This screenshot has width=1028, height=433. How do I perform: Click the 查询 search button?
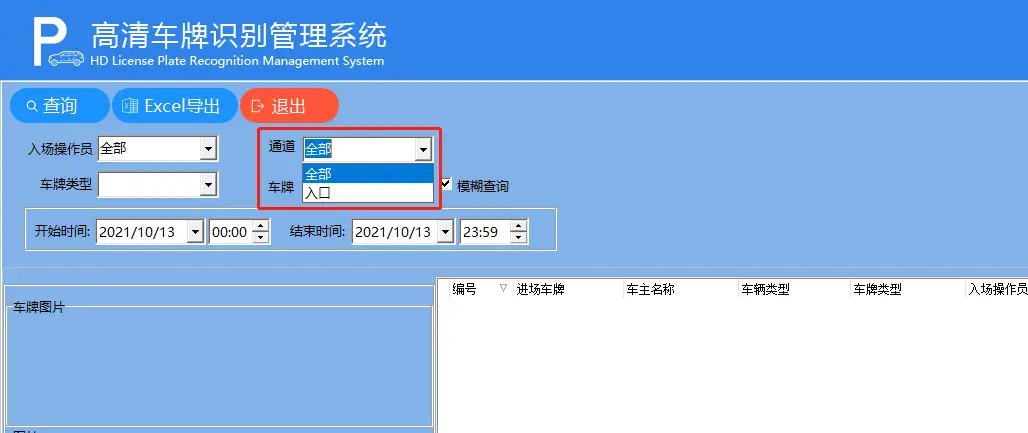click(x=60, y=106)
